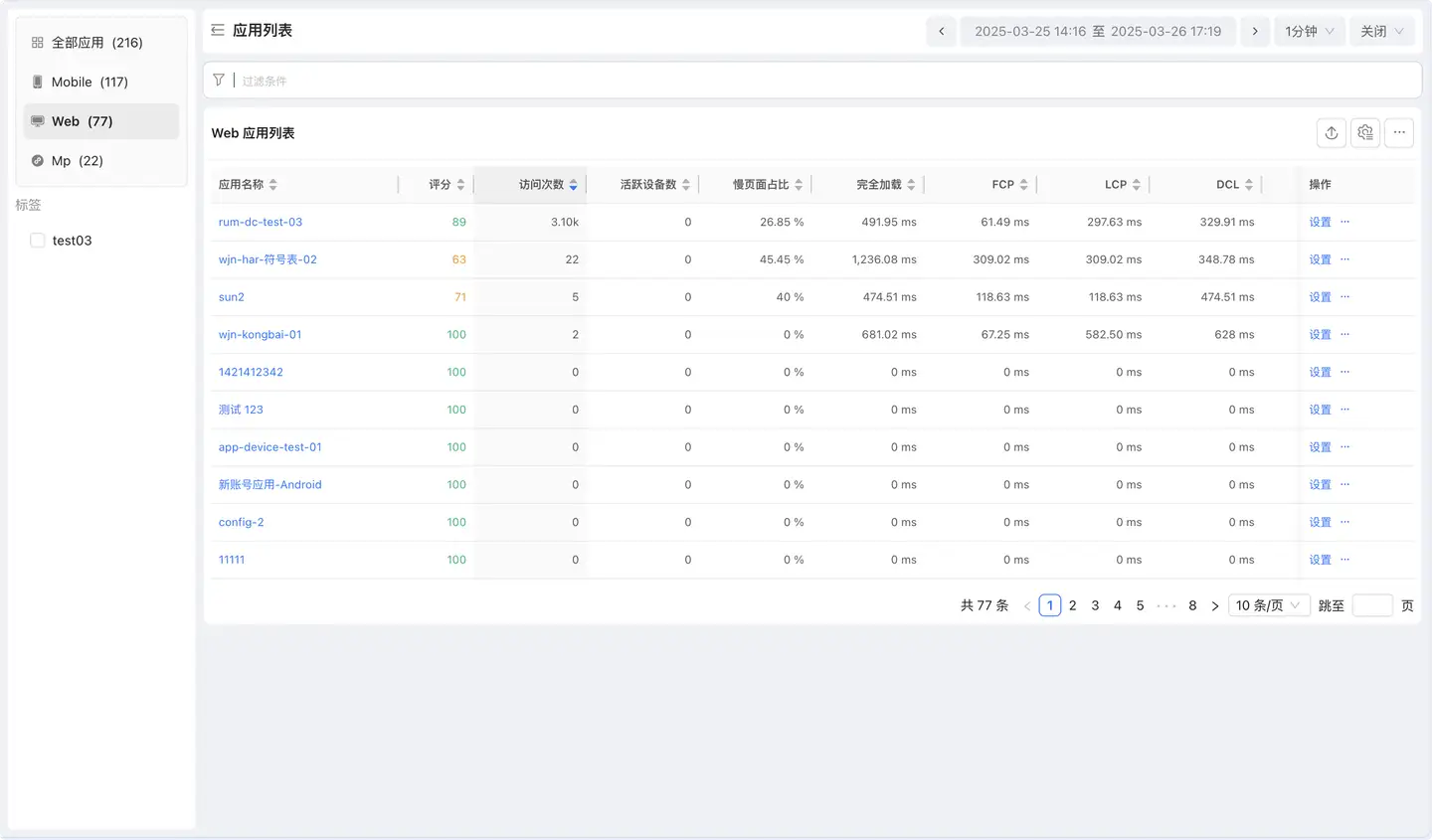Expand the 关闭 dropdown

coord(1381,32)
